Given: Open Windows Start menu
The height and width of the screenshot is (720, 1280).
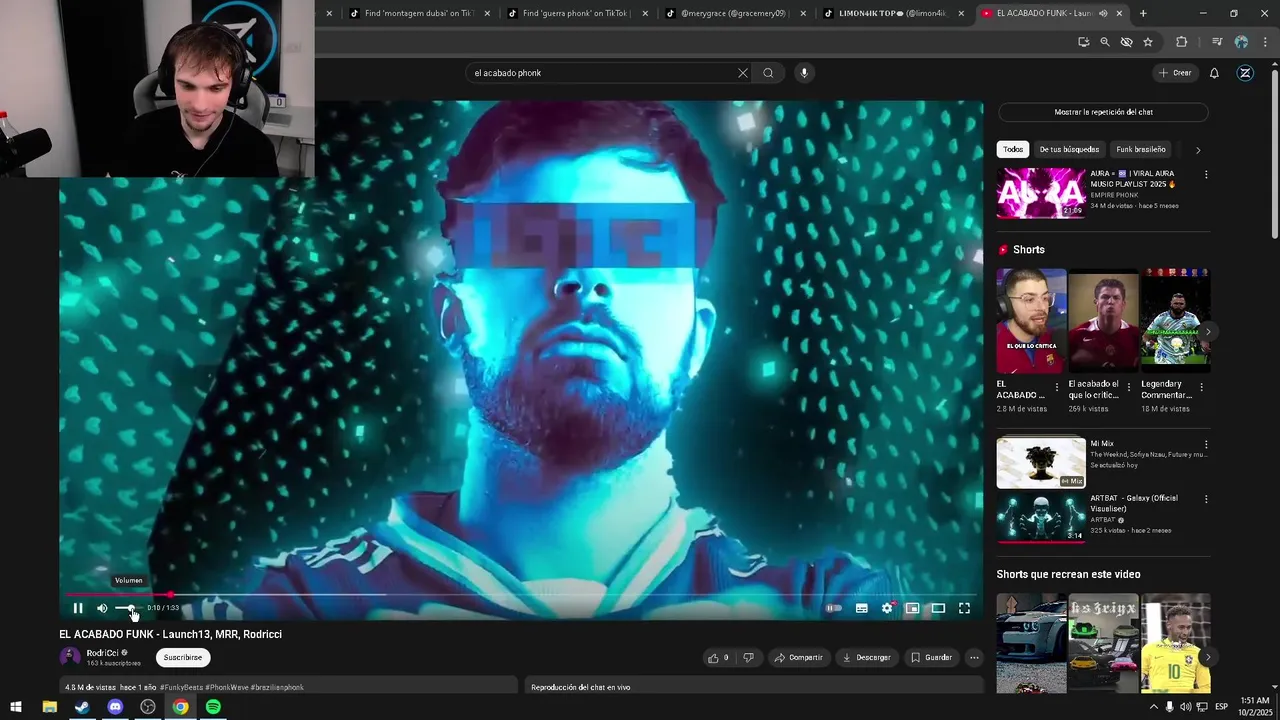Looking at the screenshot, I should point(16,707).
